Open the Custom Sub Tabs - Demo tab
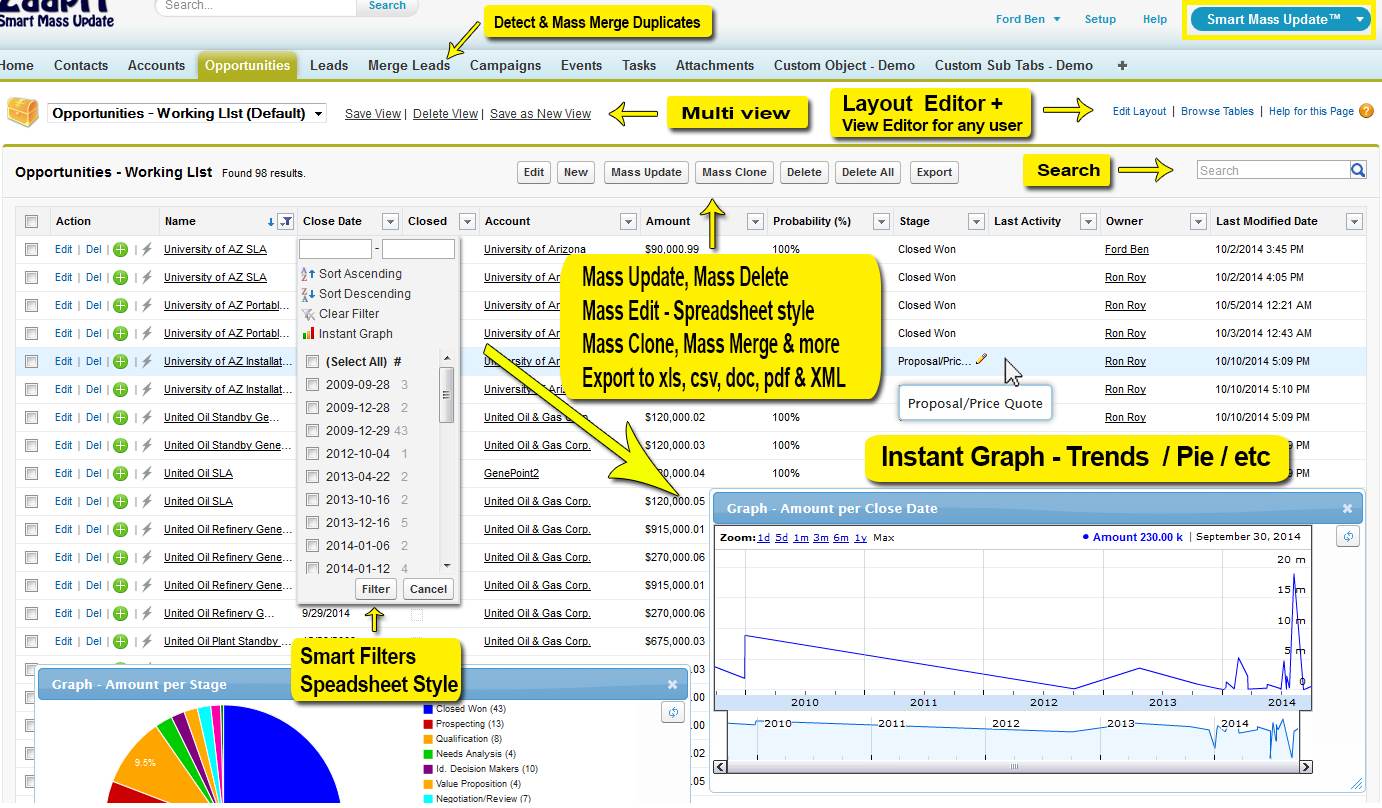Screen dimensions: 1382x808 pyautogui.click(x=1014, y=65)
